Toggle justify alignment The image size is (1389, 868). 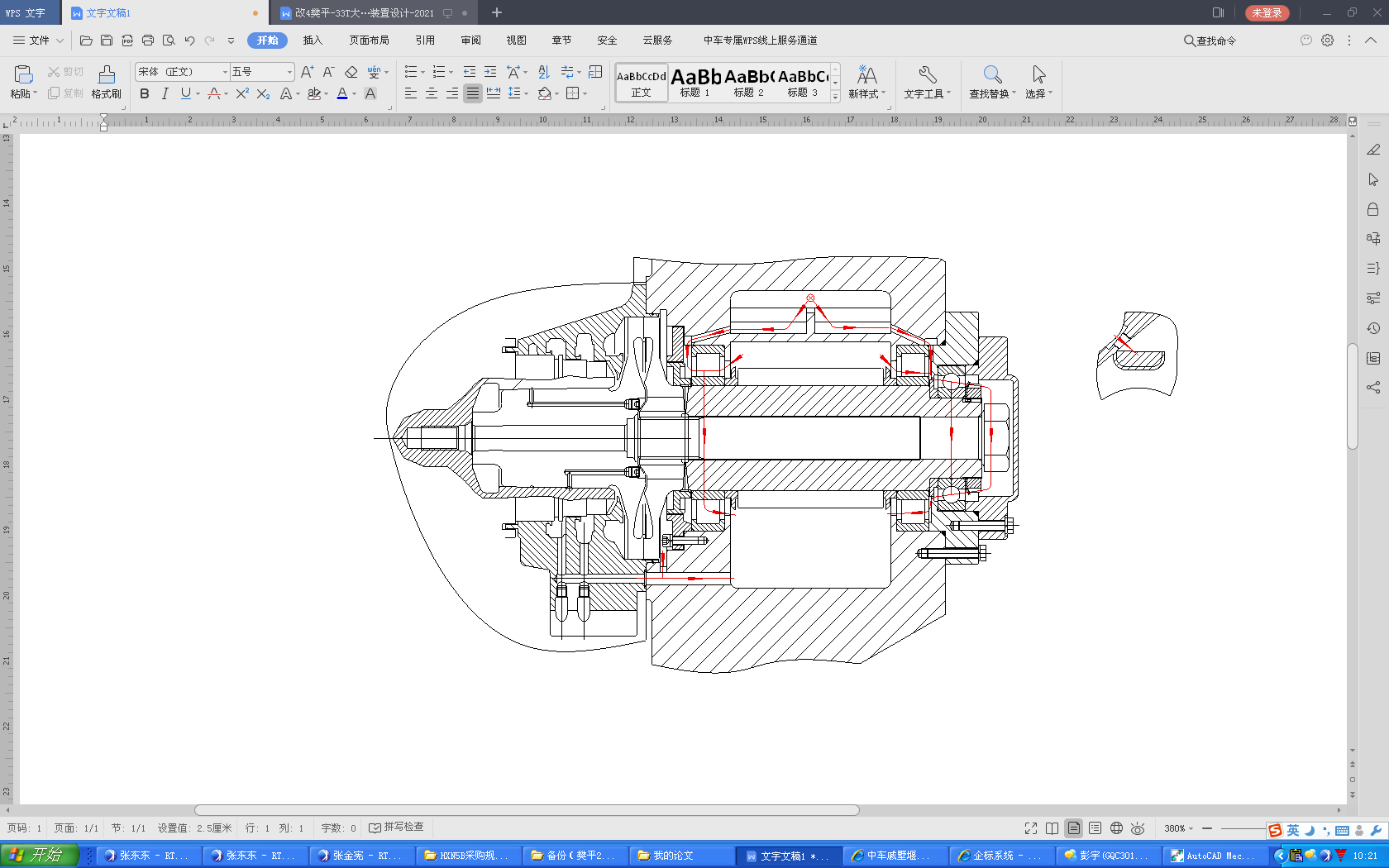tap(473, 93)
